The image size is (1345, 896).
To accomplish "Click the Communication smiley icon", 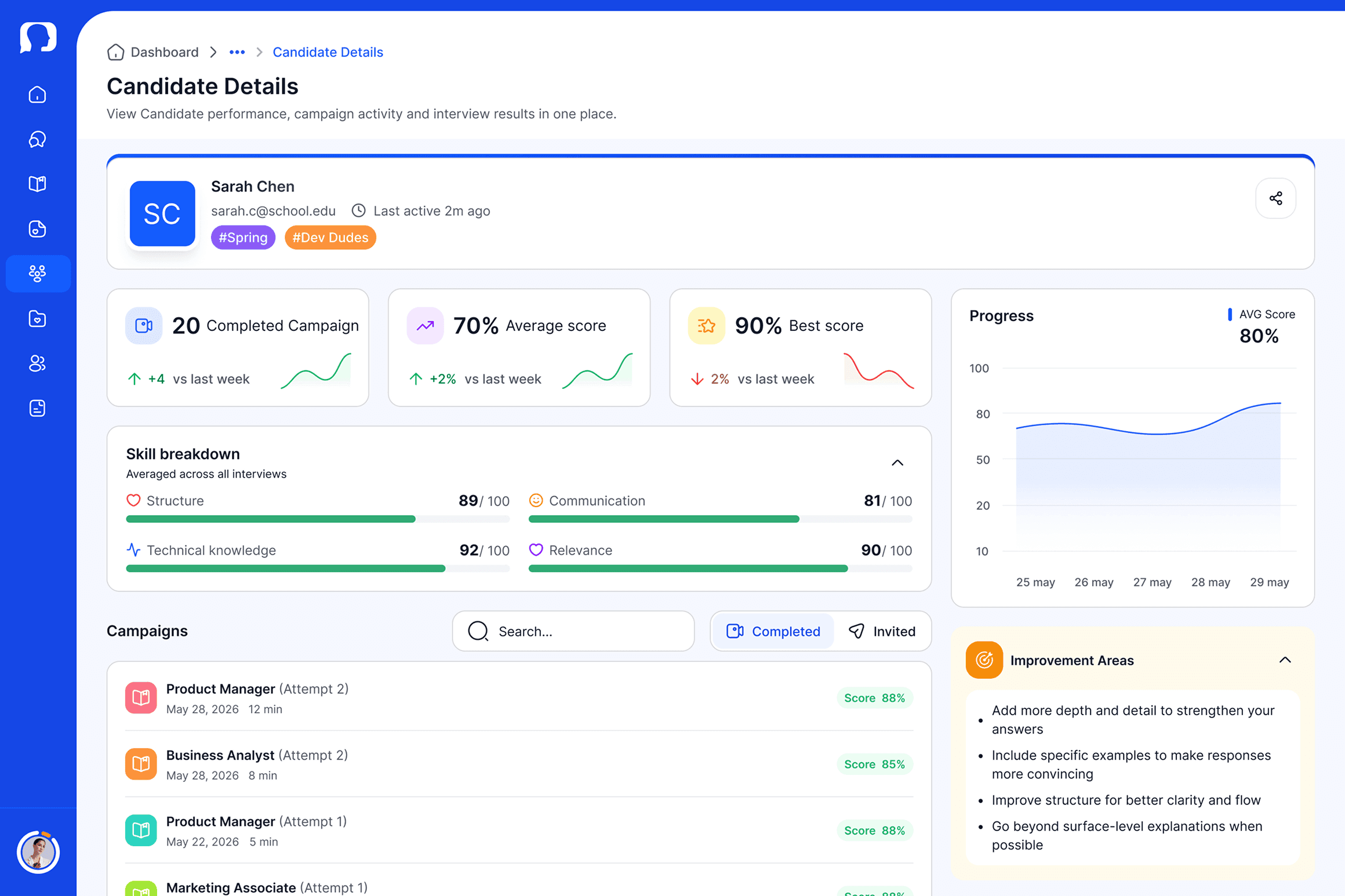I will (536, 500).
